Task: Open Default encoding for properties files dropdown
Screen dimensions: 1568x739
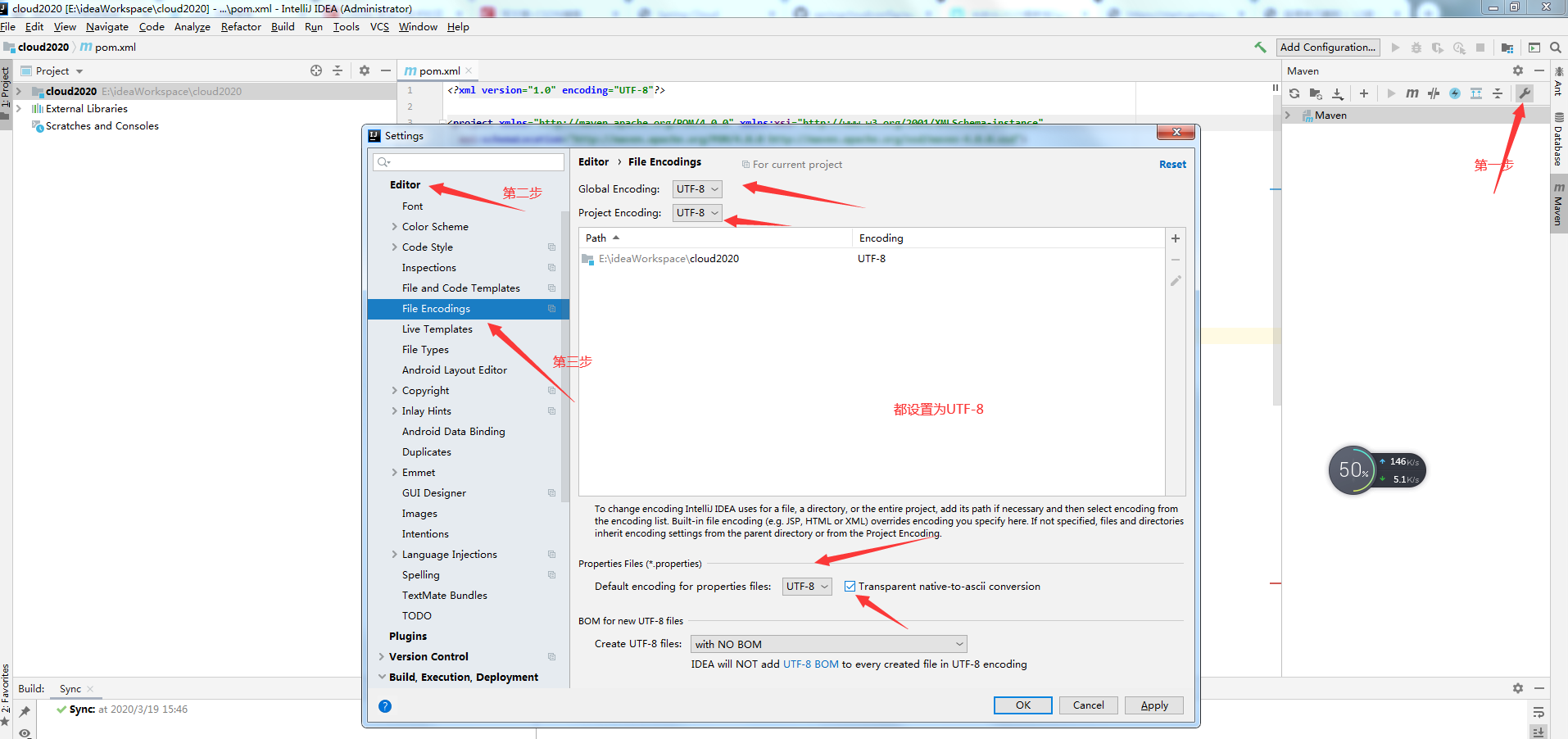Action: [807, 587]
